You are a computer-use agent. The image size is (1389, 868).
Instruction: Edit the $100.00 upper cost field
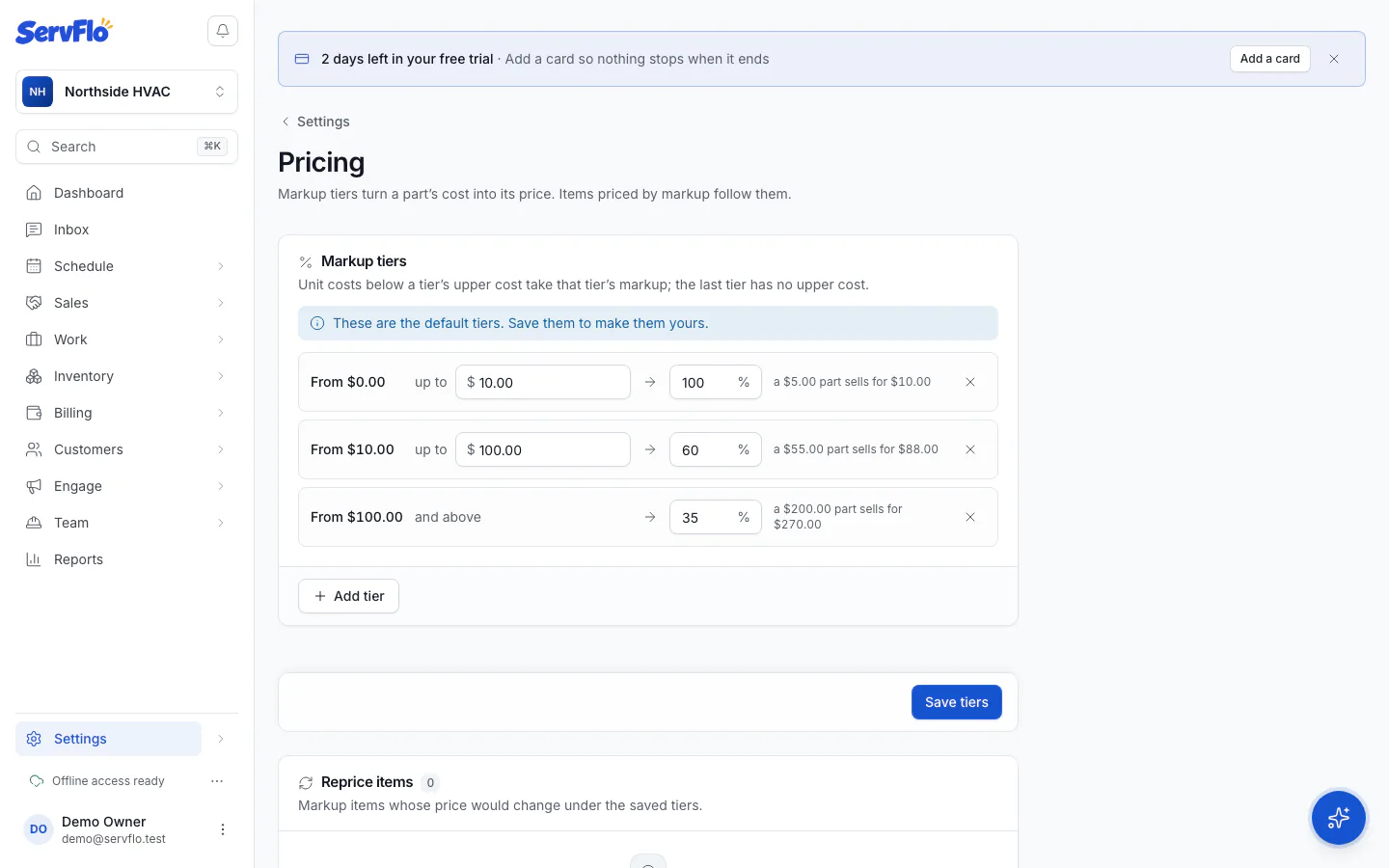pos(543,449)
